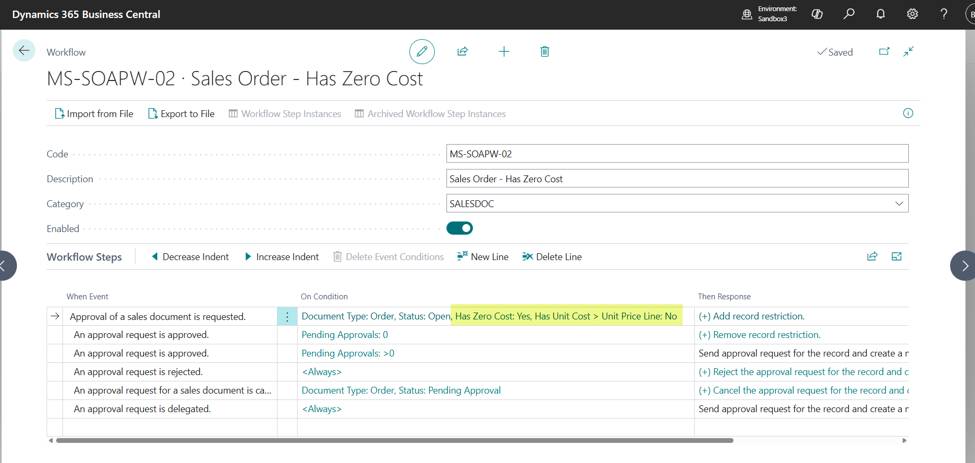Click Dynamics 365 Business Central title
975x463 pixels.
coord(86,14)
